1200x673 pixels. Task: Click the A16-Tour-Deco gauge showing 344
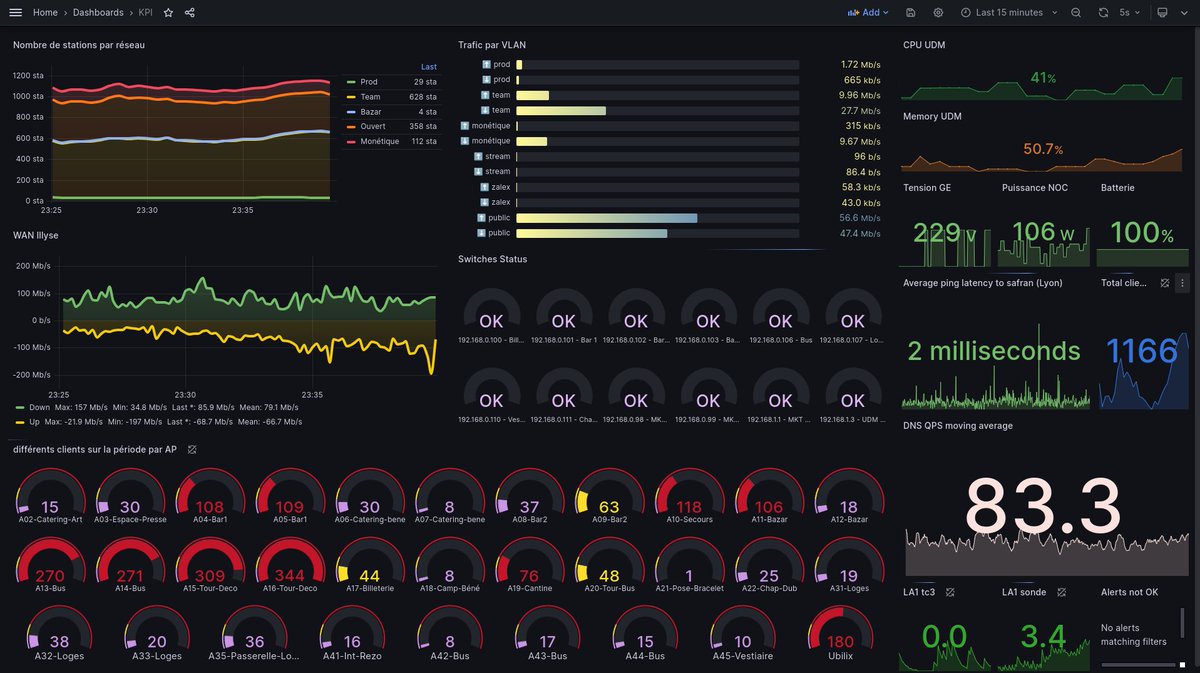290,567
